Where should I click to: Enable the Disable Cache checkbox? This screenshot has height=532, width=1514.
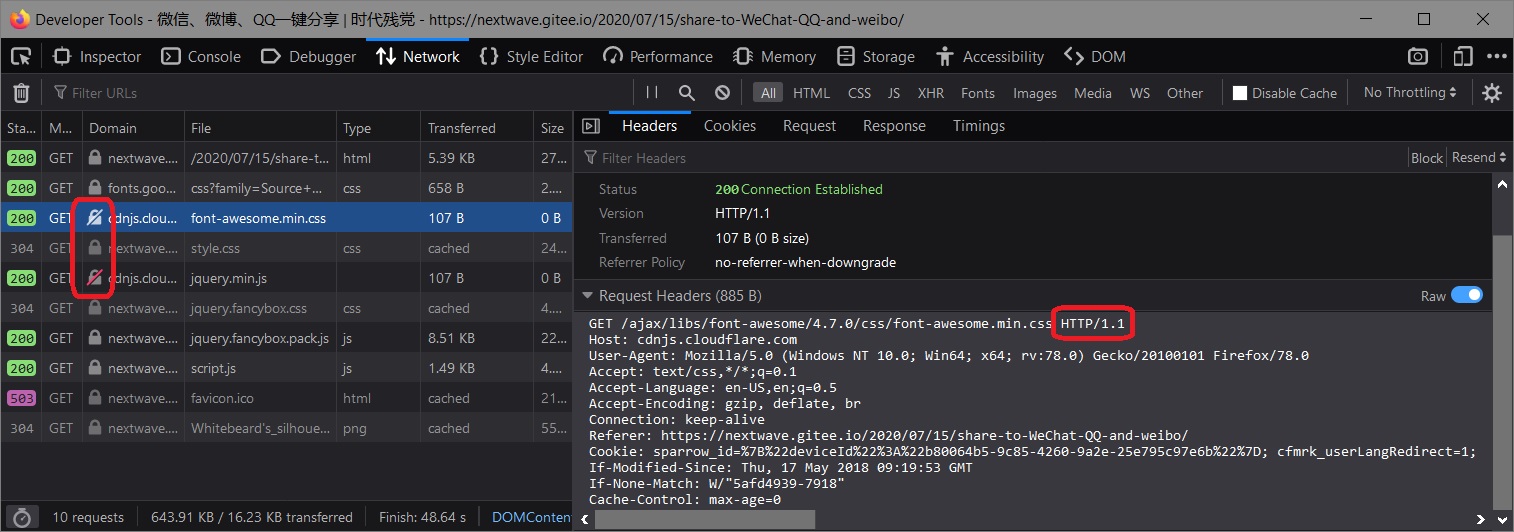[1240, 93]
